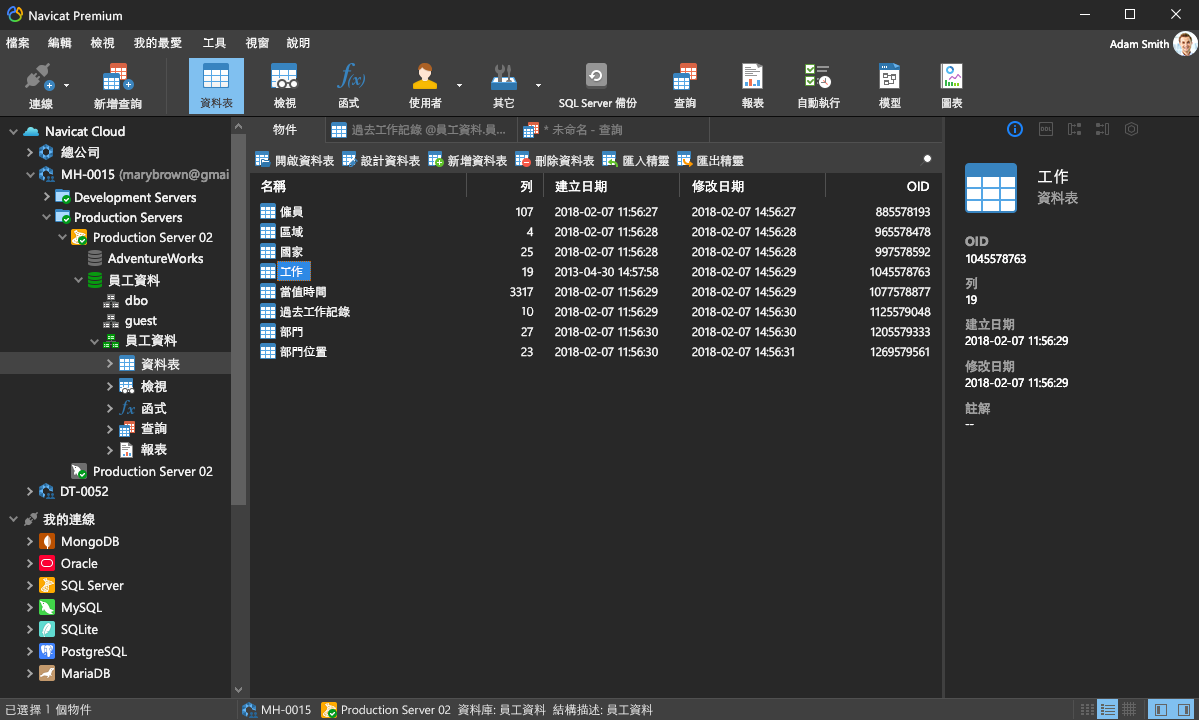
Task: Click the hexagon icon in info panel
Action: pos(1132,129)
